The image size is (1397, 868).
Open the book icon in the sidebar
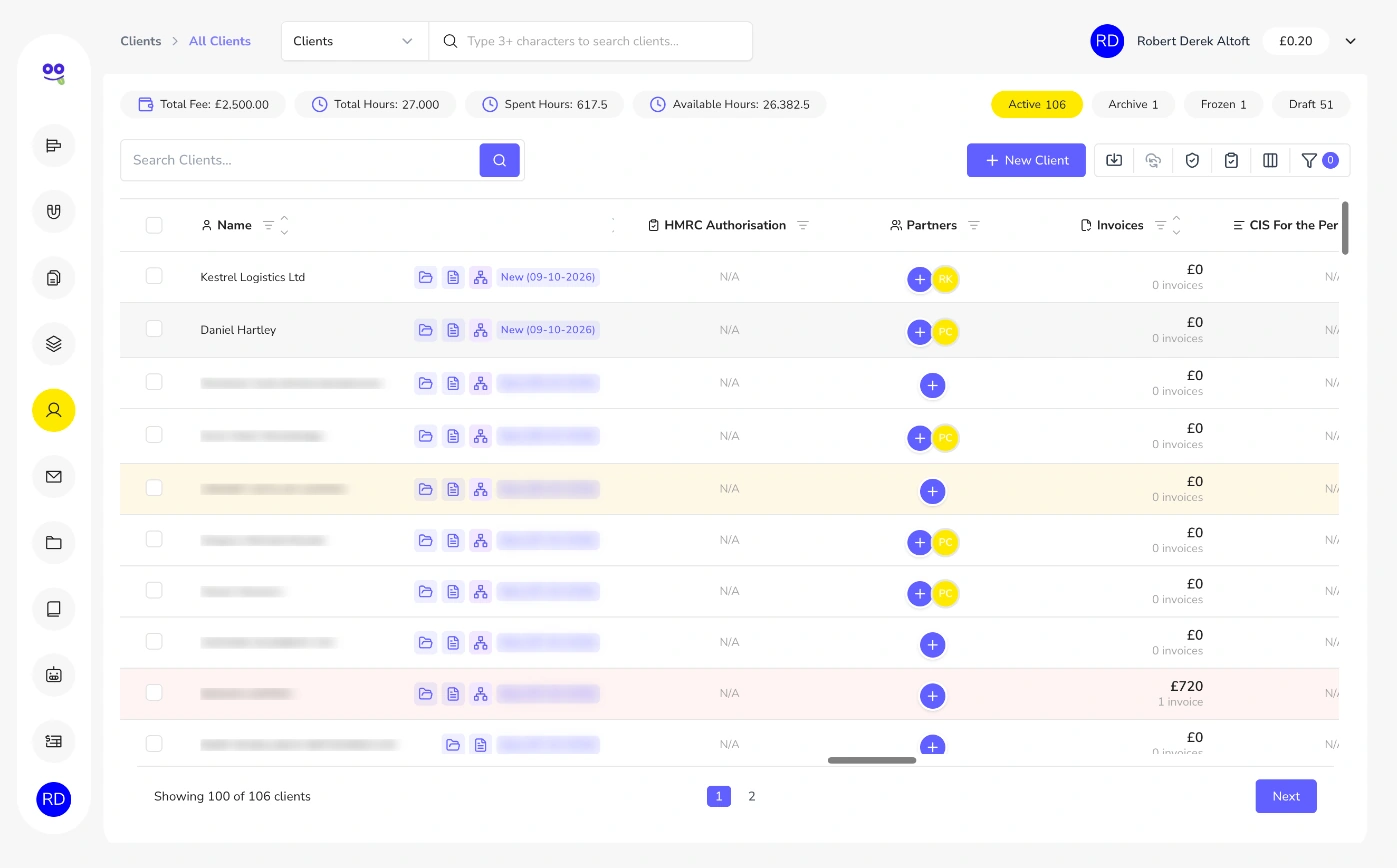tap(54, 608)
